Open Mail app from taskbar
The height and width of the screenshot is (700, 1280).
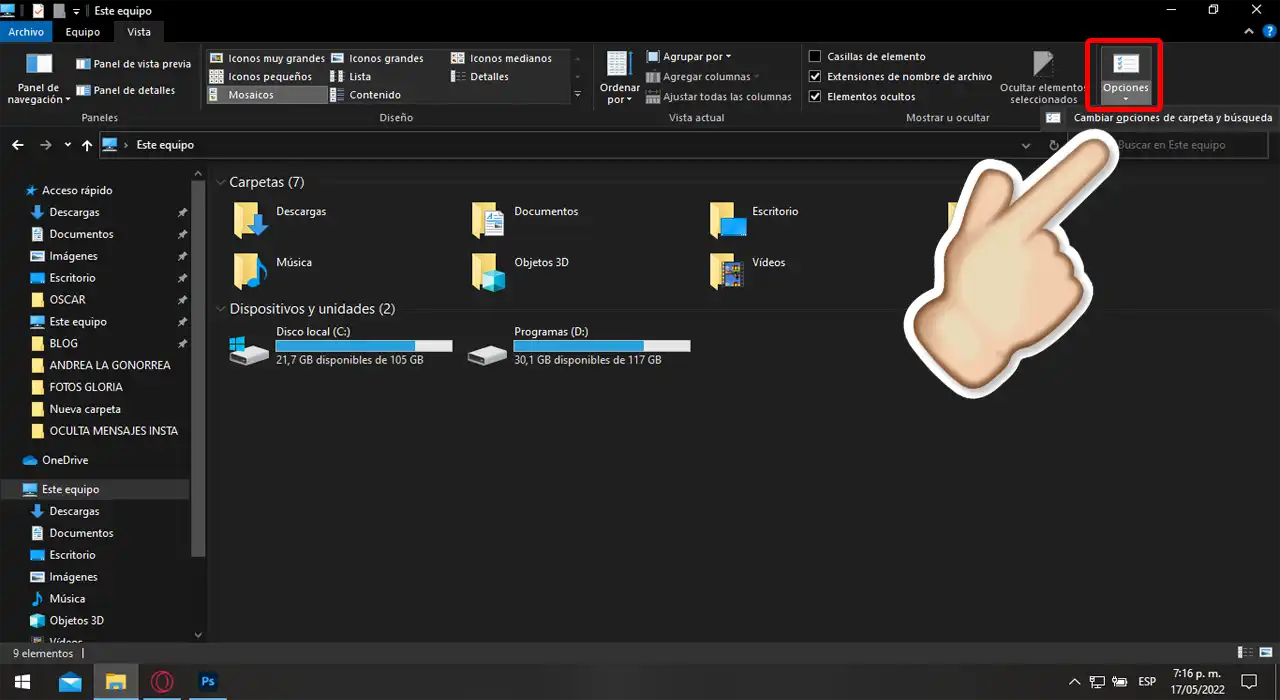click(x=70, y=682)
